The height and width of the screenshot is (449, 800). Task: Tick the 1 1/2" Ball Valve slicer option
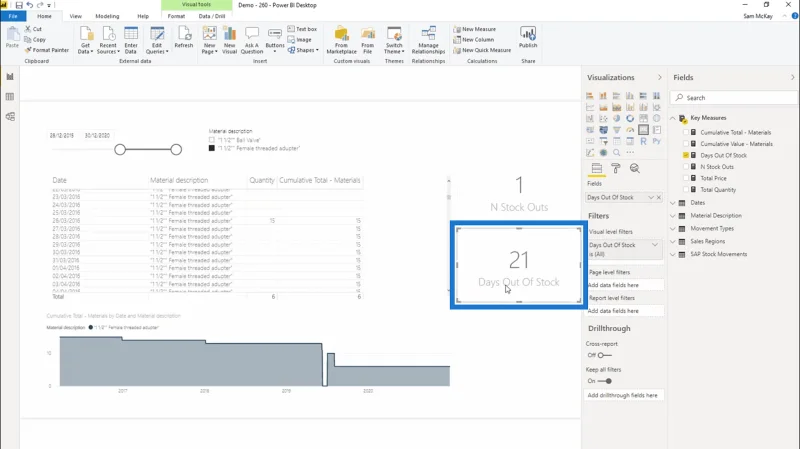pos(212,140)
